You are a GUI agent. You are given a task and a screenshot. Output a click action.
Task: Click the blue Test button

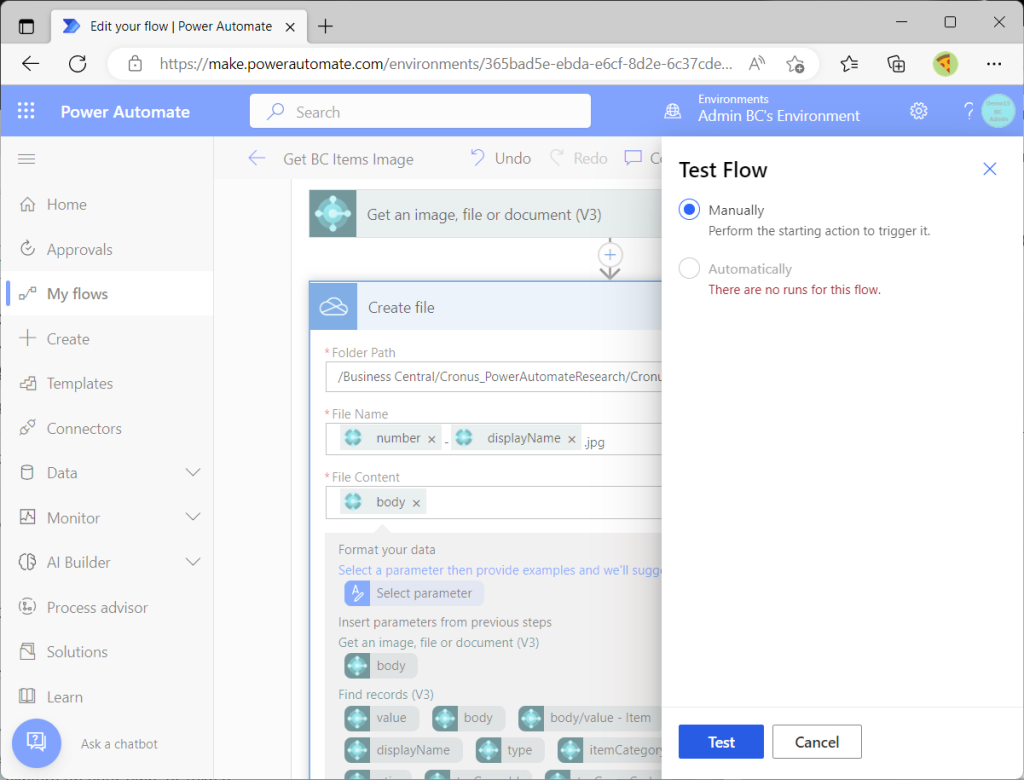[721, 742]
